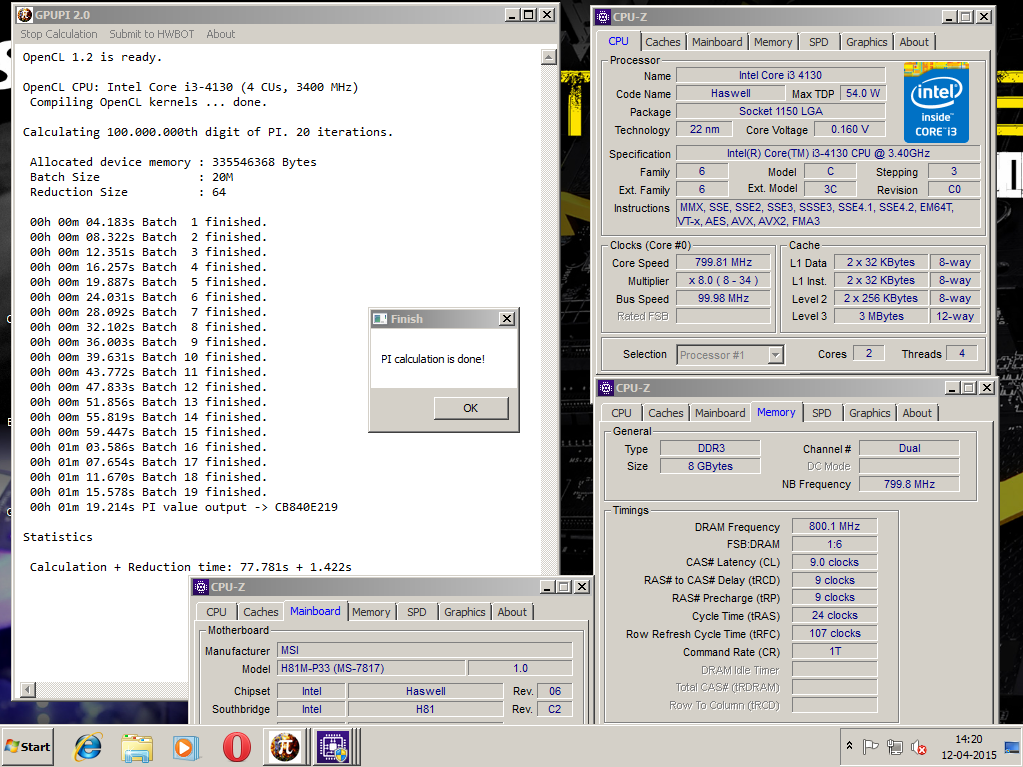Select Caches tab in Memory CPU-Z window

click(665, 413)
